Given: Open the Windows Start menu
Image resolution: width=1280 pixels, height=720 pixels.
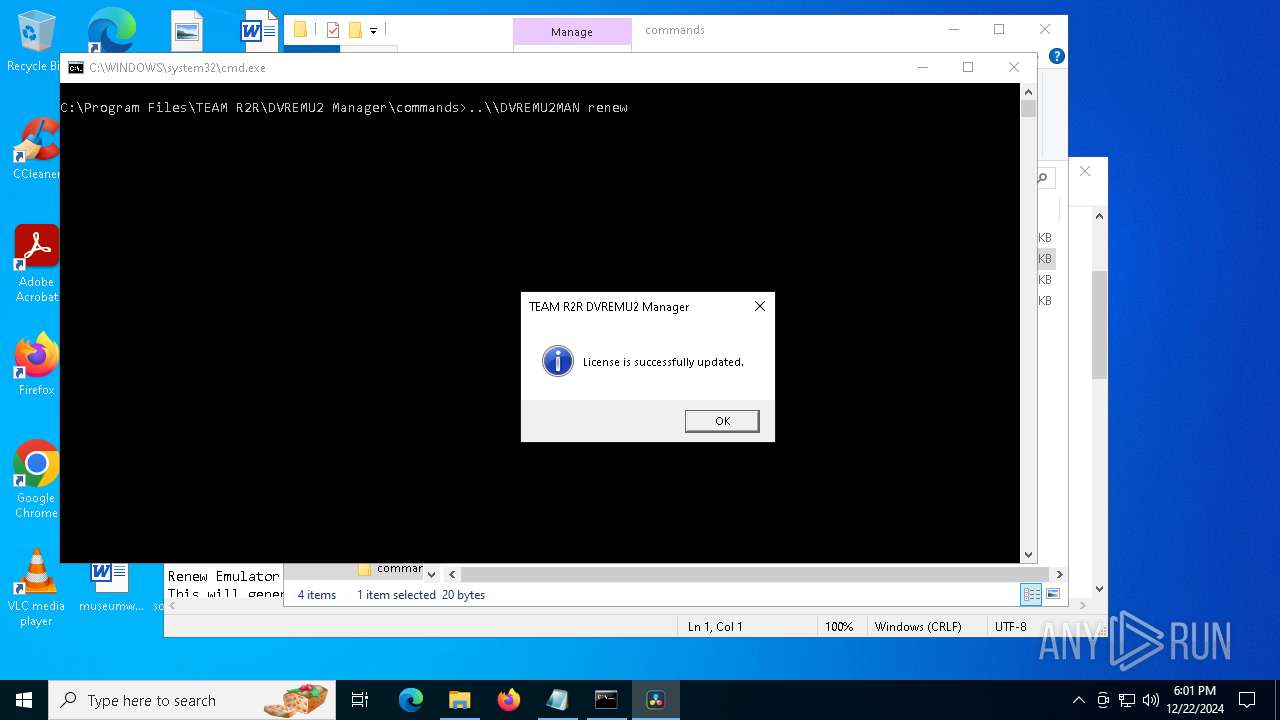Looking at the screenshot, I should pos(24,700).
